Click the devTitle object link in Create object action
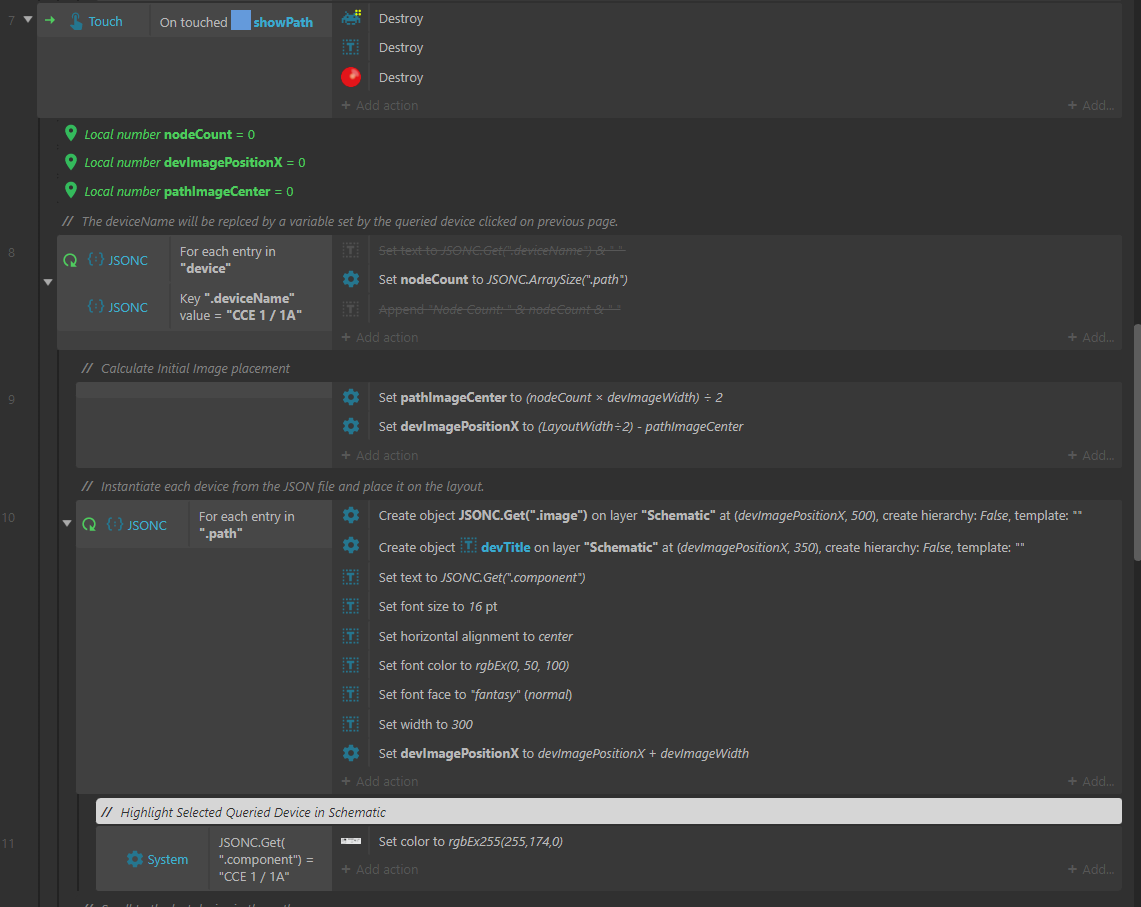Viewport: 1141px width, 907px height. pos(506,547)
